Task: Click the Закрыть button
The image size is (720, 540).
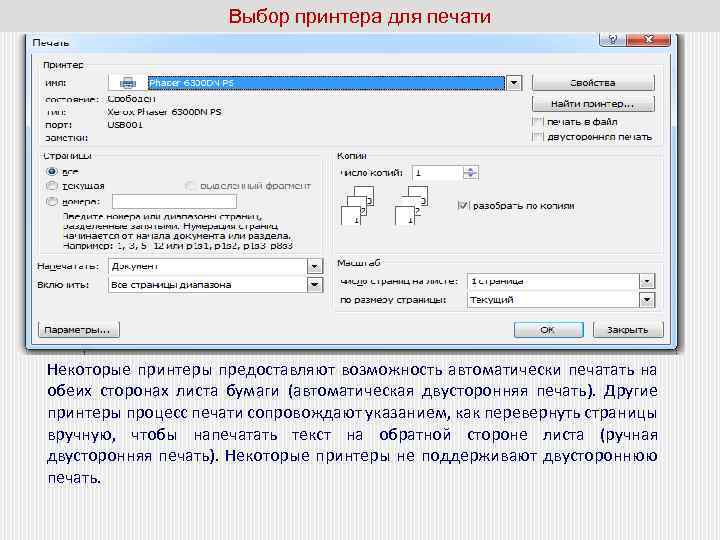Action: click(628, 330)
